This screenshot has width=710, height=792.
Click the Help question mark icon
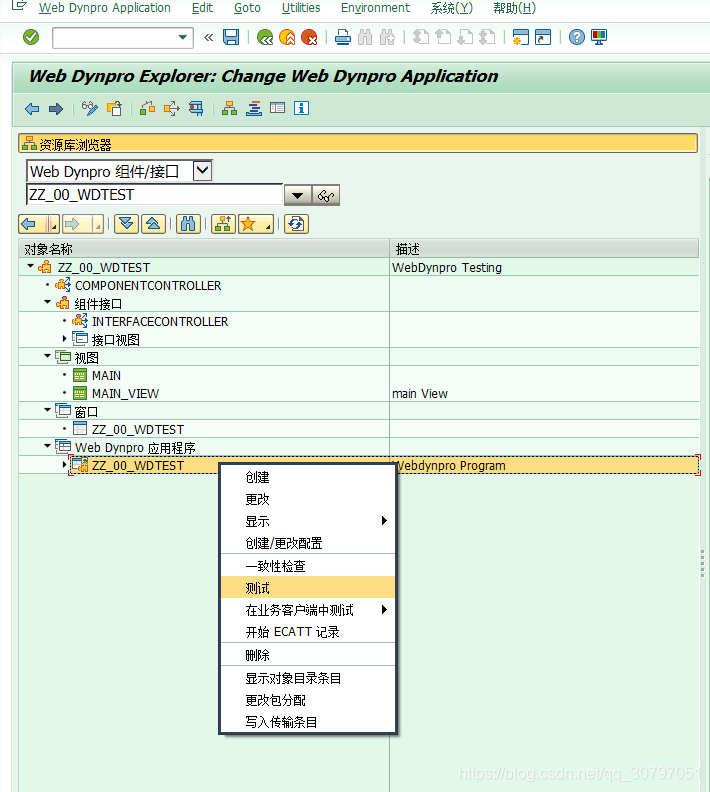pos(576,37)
